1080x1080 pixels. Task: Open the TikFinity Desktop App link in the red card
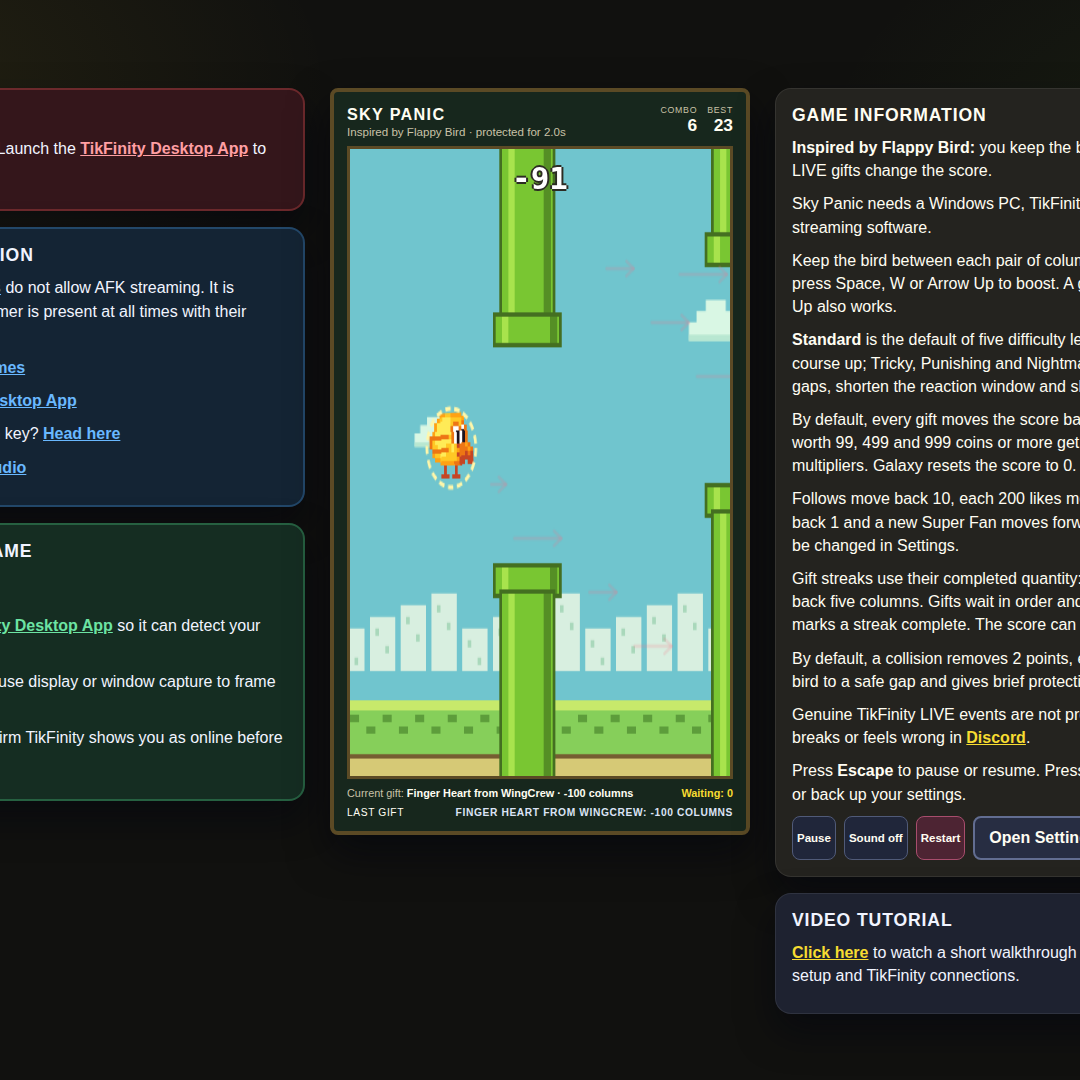pyautogui.click(x=164, y=149)
